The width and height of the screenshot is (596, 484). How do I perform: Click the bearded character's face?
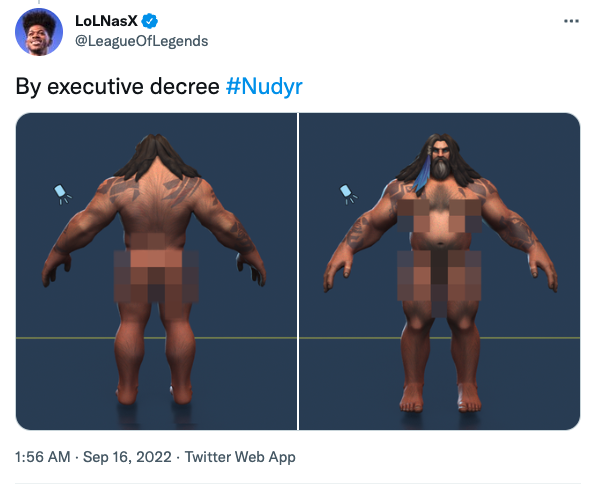pyautogui.click(x=441, y=159)
